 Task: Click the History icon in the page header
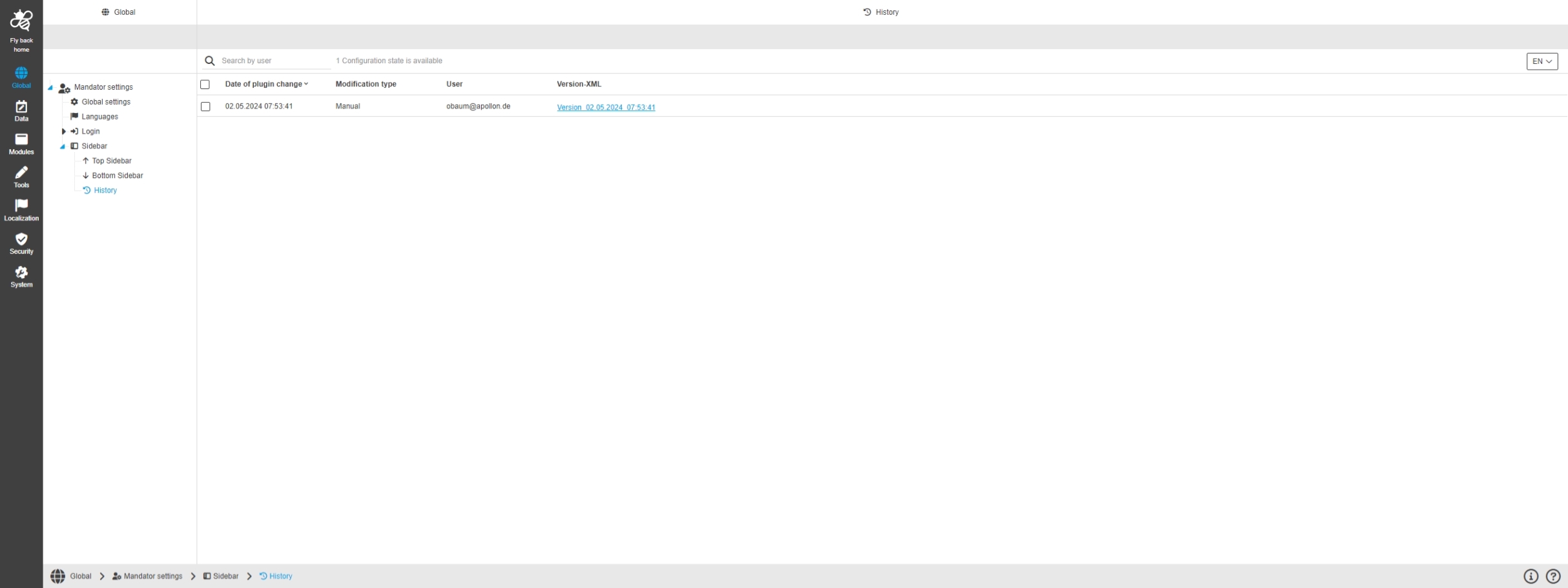coord(867,12)
